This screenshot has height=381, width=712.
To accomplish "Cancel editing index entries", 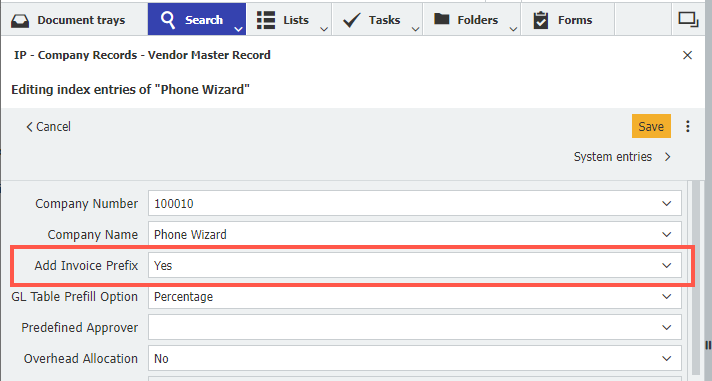I will click(48, 127).
